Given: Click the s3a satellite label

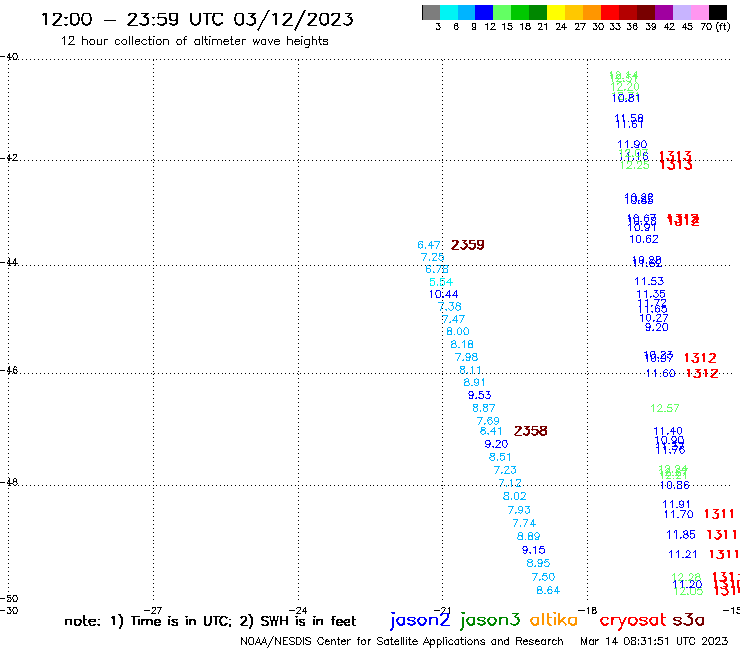Looking at the screenshot, I should coord(688,620).
